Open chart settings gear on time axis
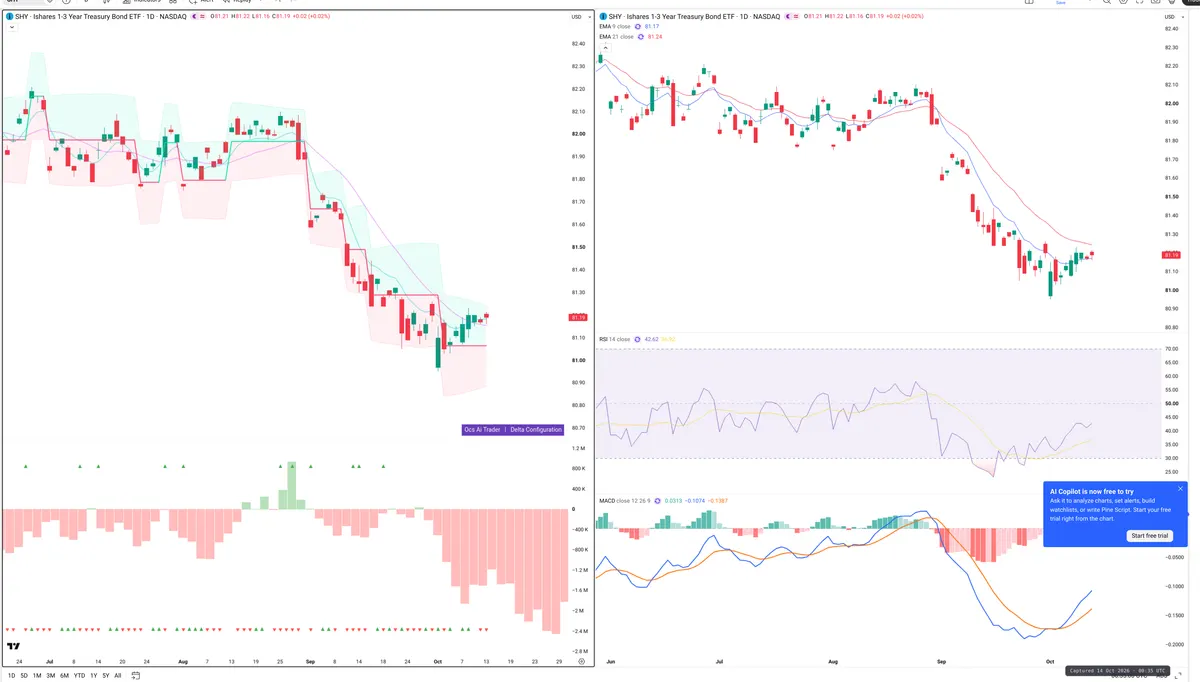Viewport: 1200px width, 682px height. coord(581,662)
